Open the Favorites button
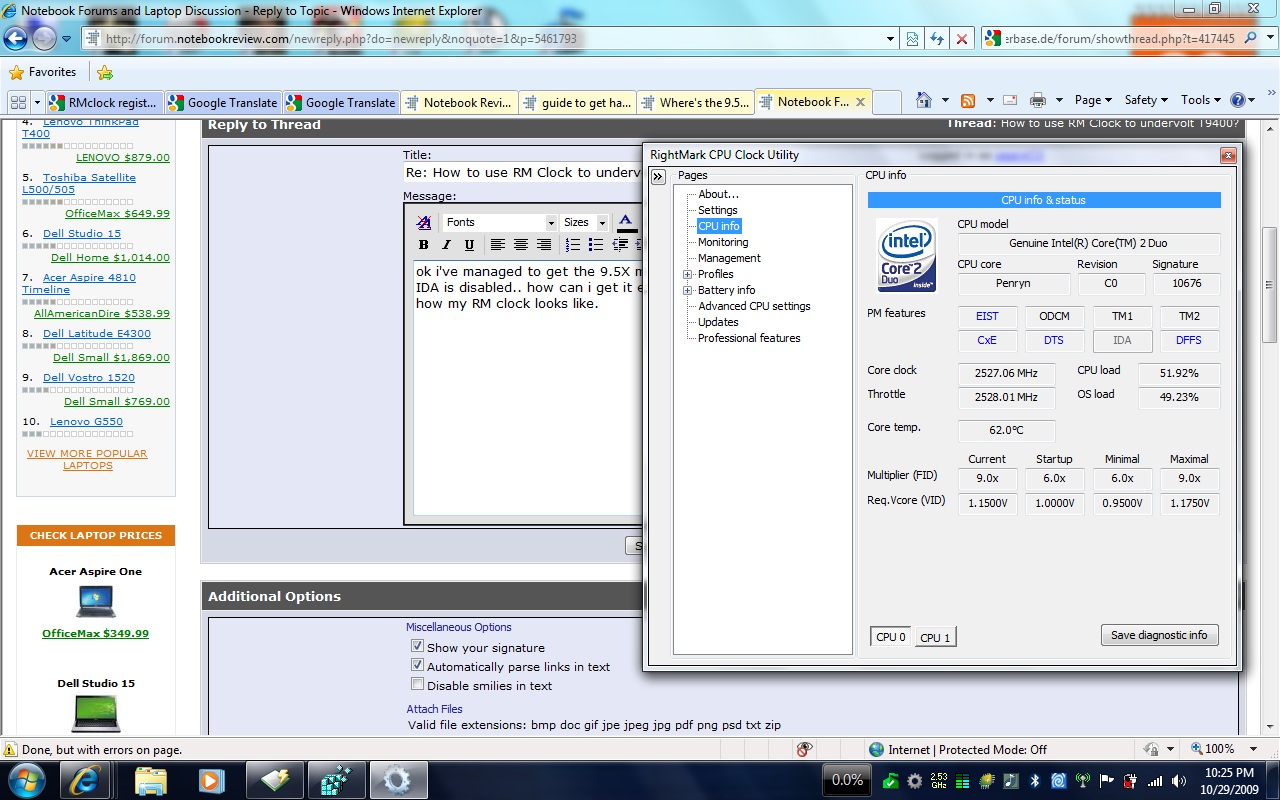This screenshot has width=1280, height=800. click(x=42, y=72)
